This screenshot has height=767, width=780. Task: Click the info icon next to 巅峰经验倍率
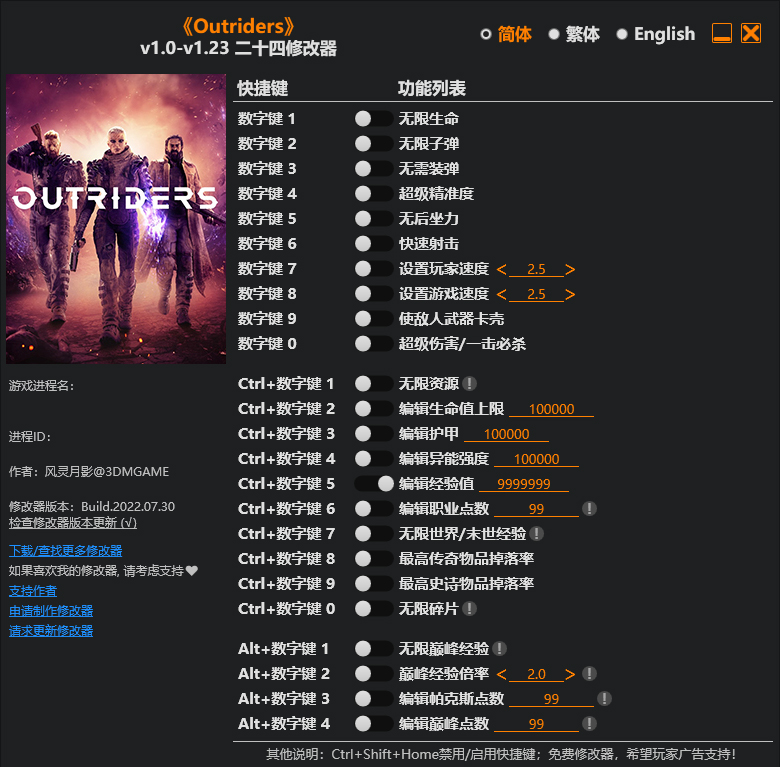tap(589, 673)
